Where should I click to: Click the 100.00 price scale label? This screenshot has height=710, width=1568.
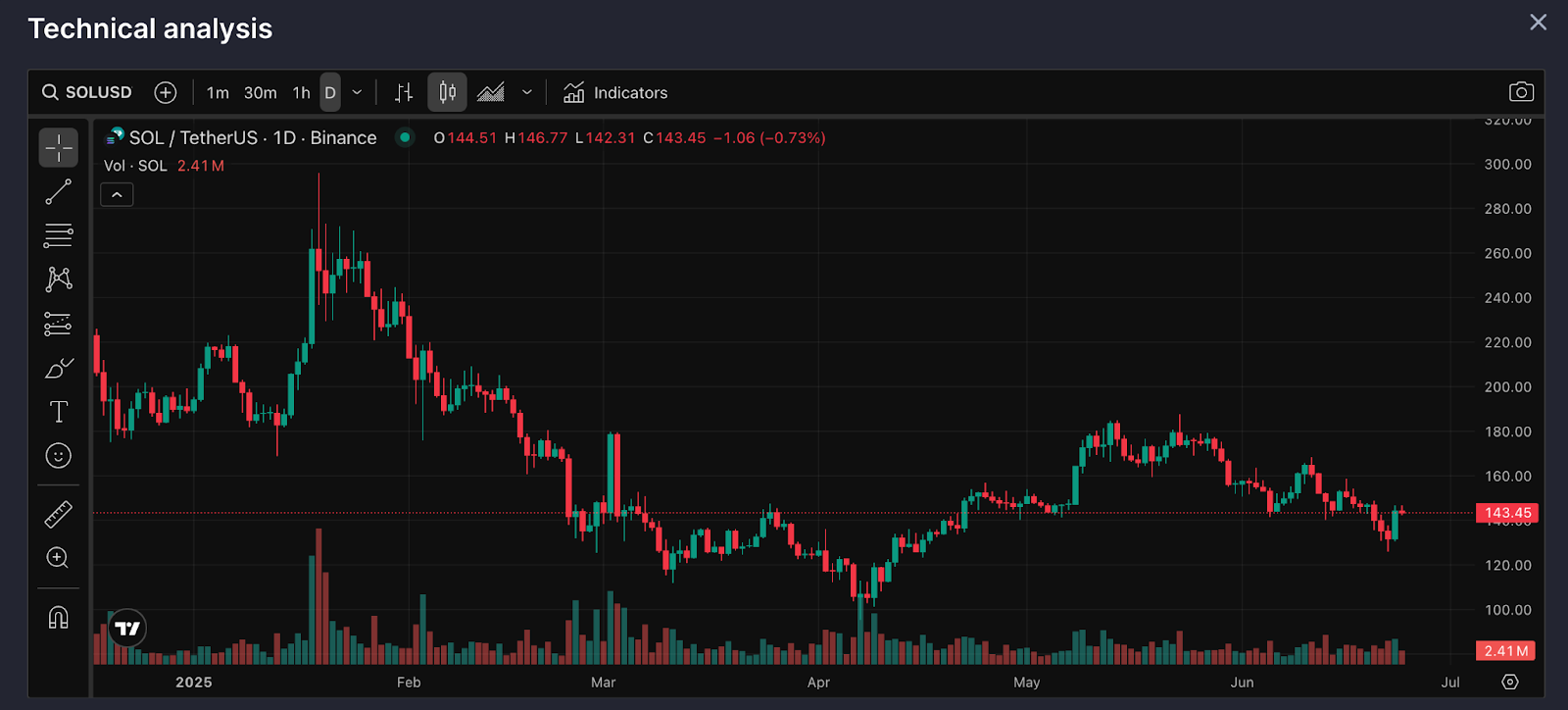(x=1507, y=610)
